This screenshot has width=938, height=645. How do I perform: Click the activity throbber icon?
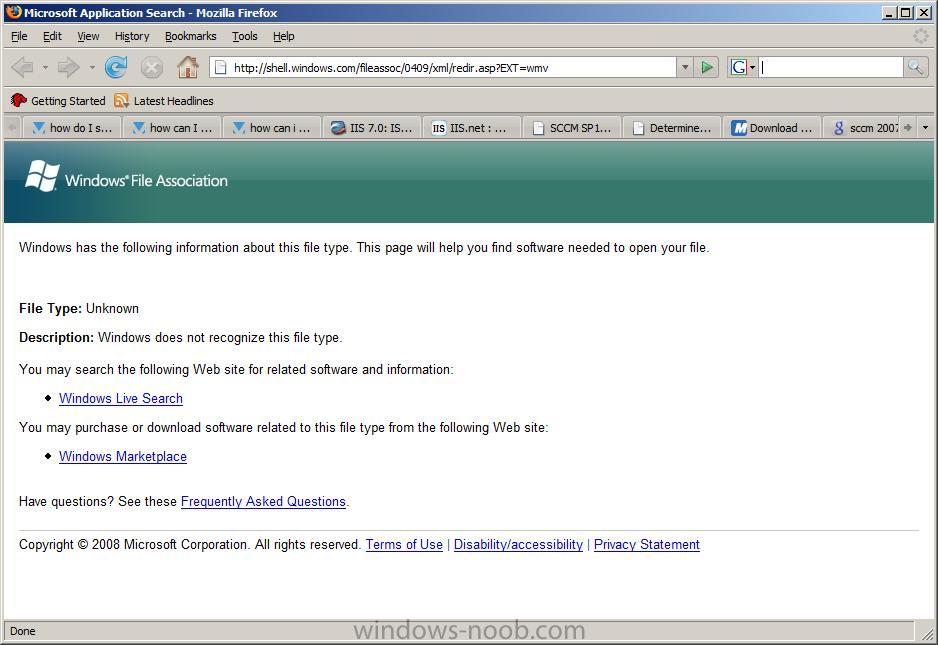pyautogui.click(x=921, y=36)
